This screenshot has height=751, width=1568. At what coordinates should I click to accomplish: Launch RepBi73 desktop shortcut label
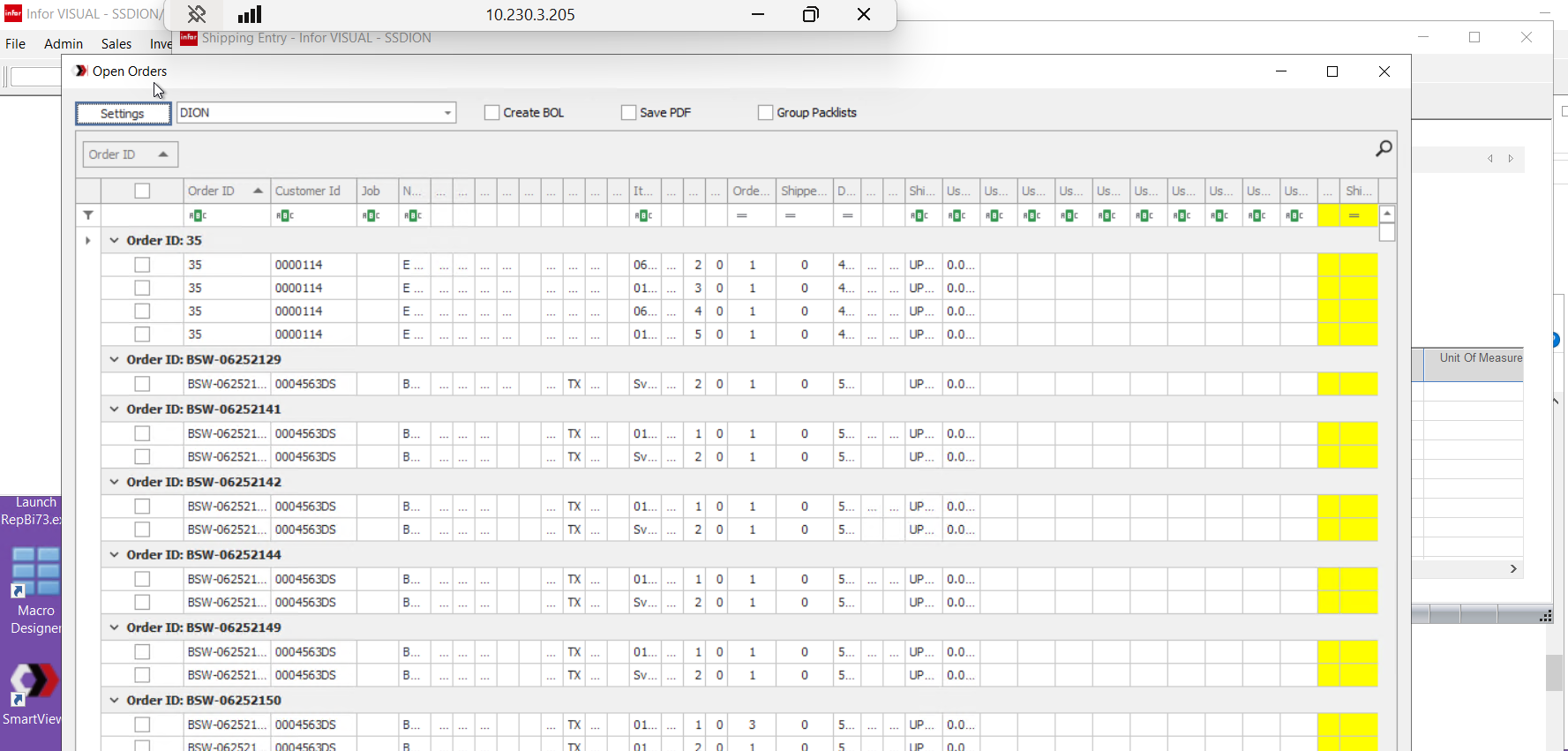(x=32, y=511)
